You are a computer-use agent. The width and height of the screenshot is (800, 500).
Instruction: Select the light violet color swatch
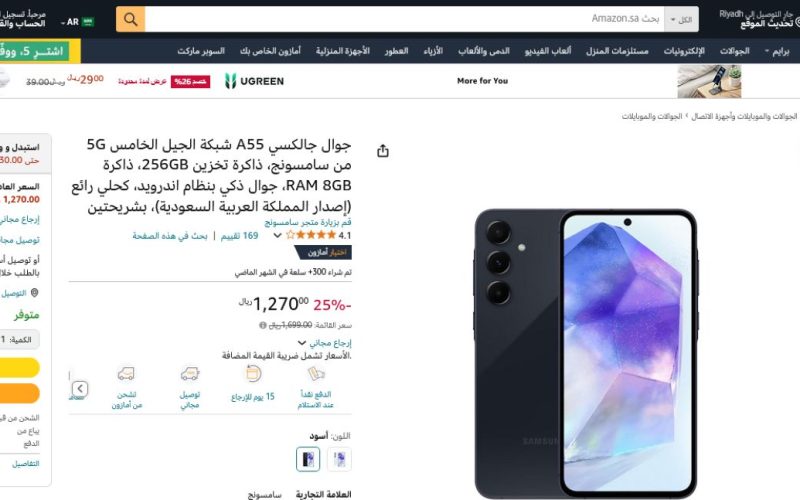coord(339,459)
